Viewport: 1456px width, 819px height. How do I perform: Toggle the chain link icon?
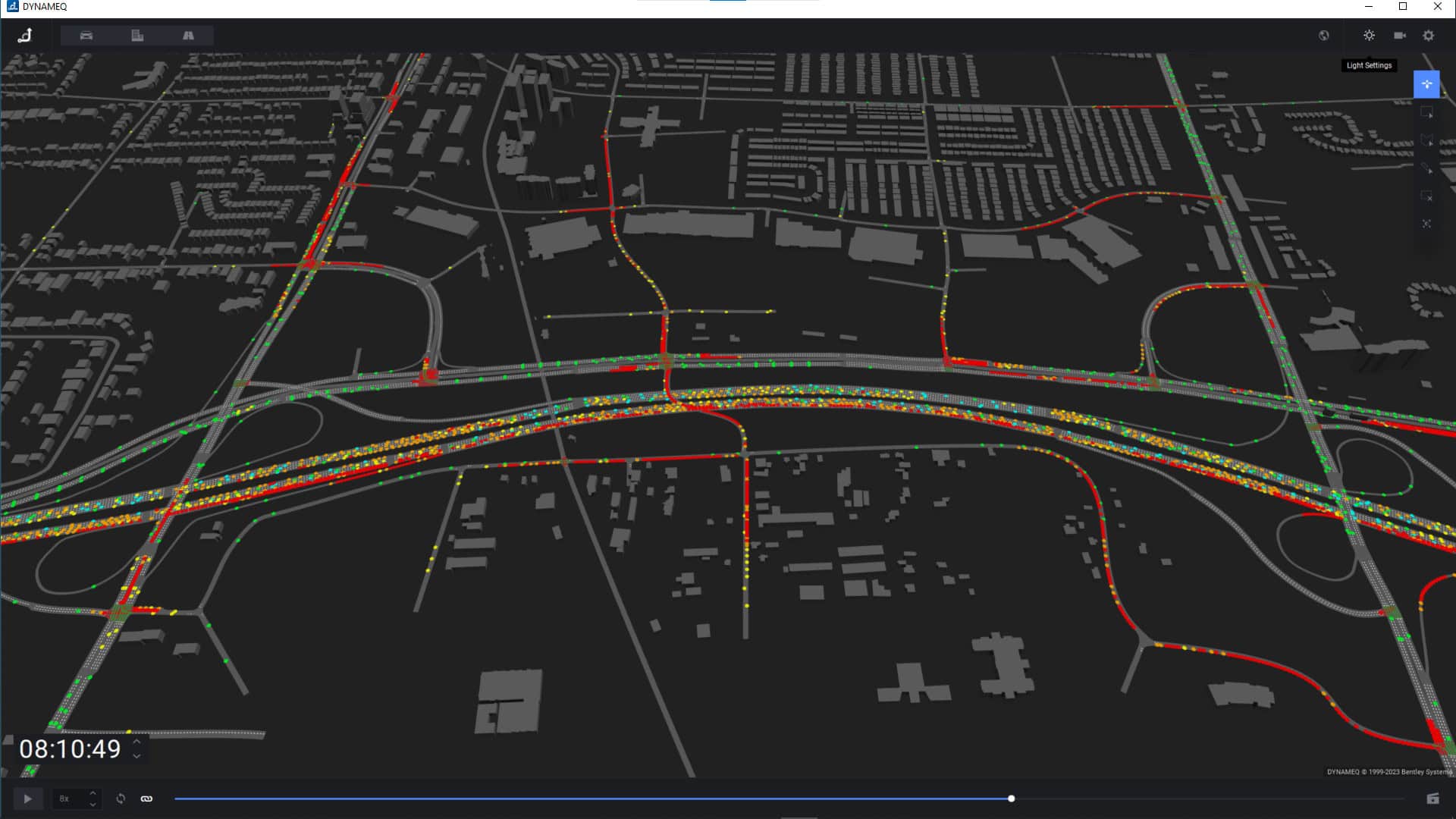[x=146, y=799]
